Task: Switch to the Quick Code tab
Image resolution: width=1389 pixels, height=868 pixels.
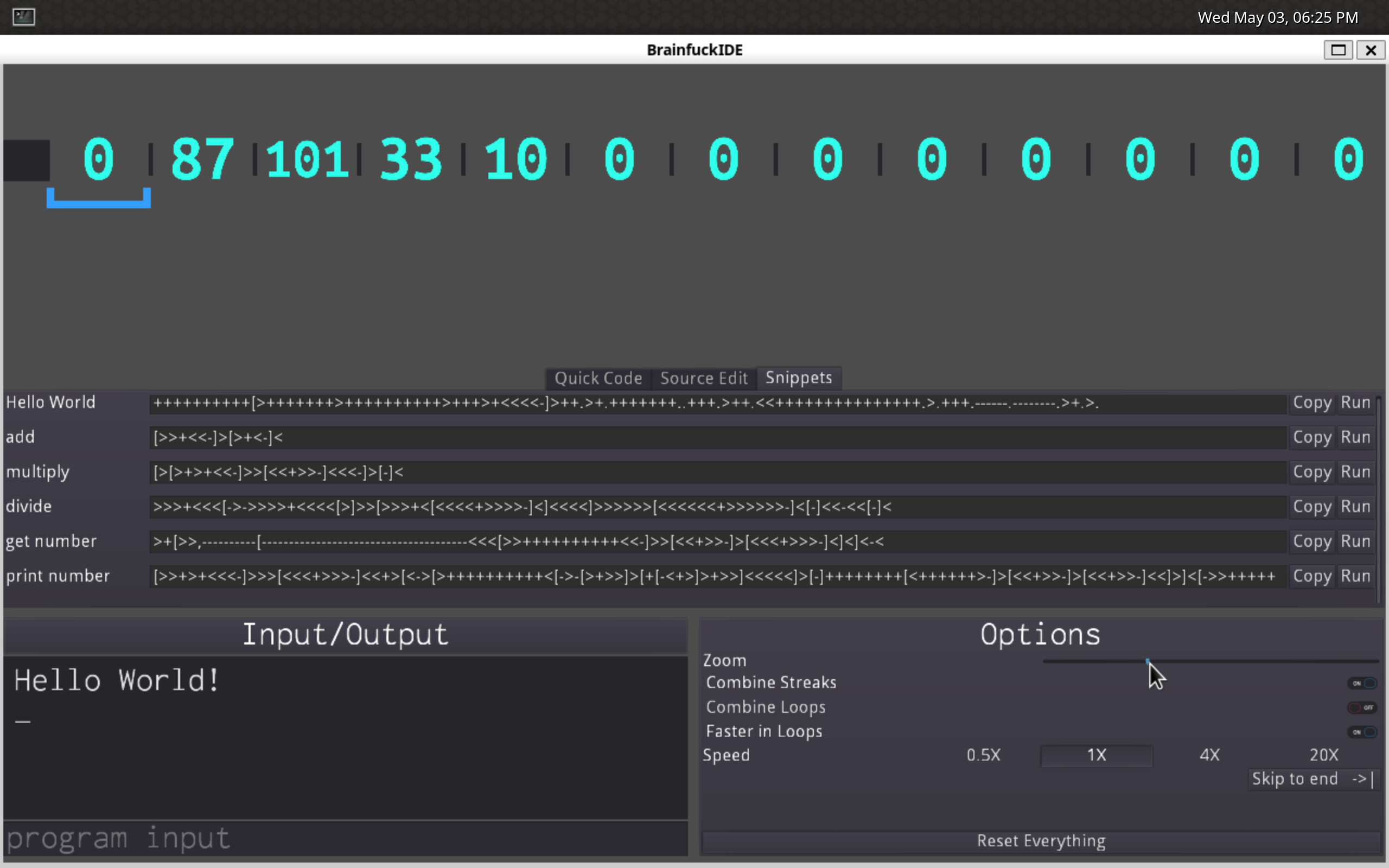Action: tap(597, 378)
